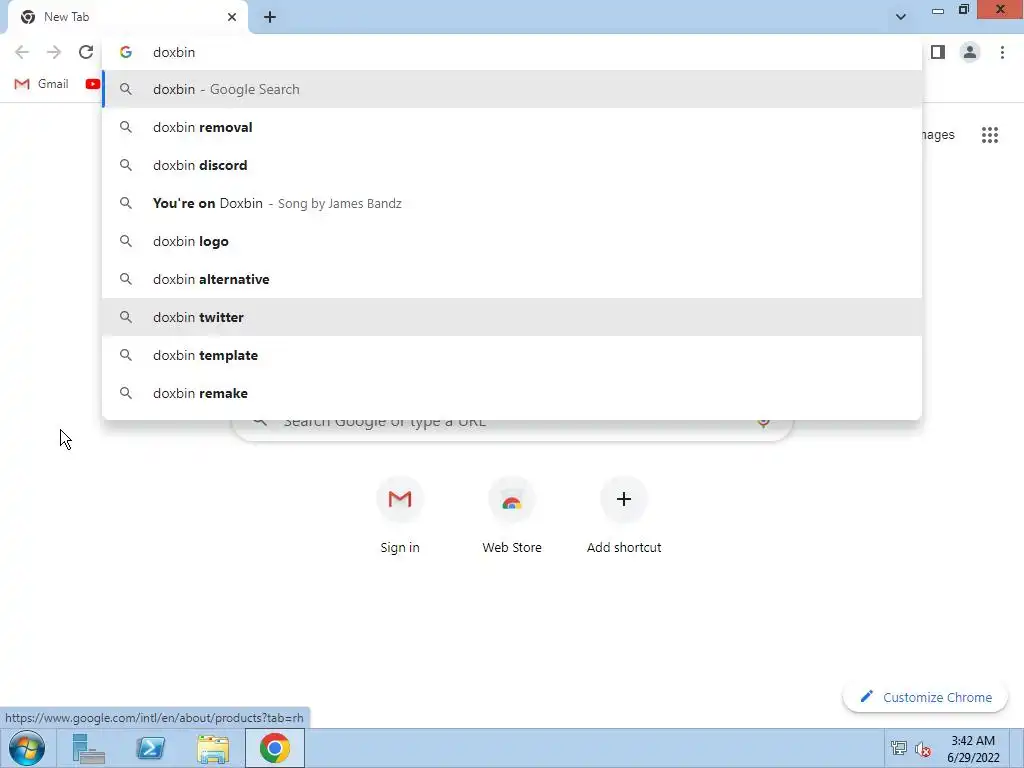
Task: Select 'doxbin - Google Search' suggestion
Action: pos(512,89)
